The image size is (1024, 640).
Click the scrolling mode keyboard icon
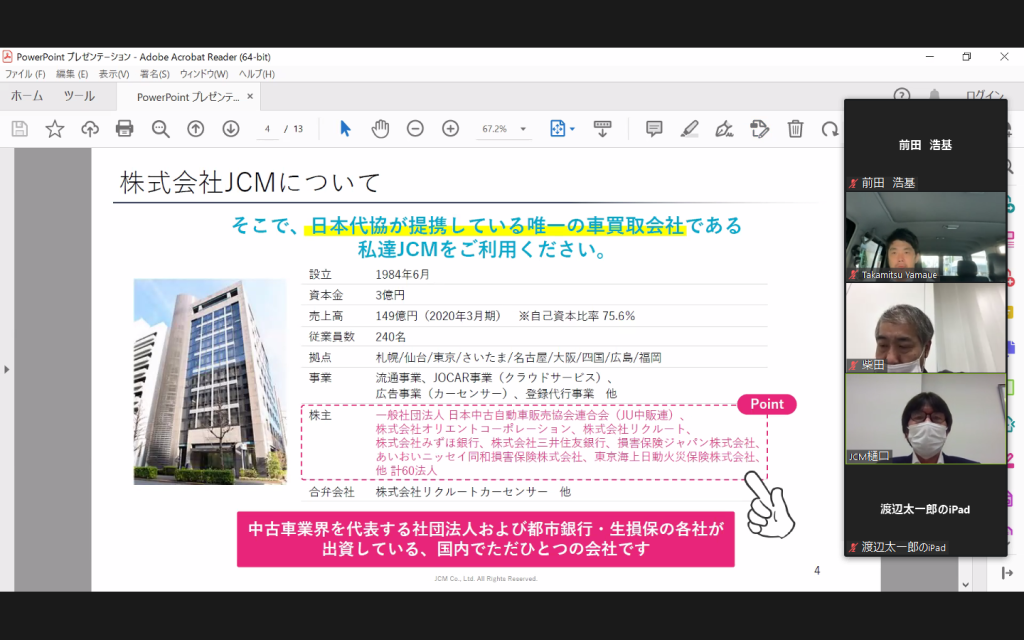coord(602,129)
